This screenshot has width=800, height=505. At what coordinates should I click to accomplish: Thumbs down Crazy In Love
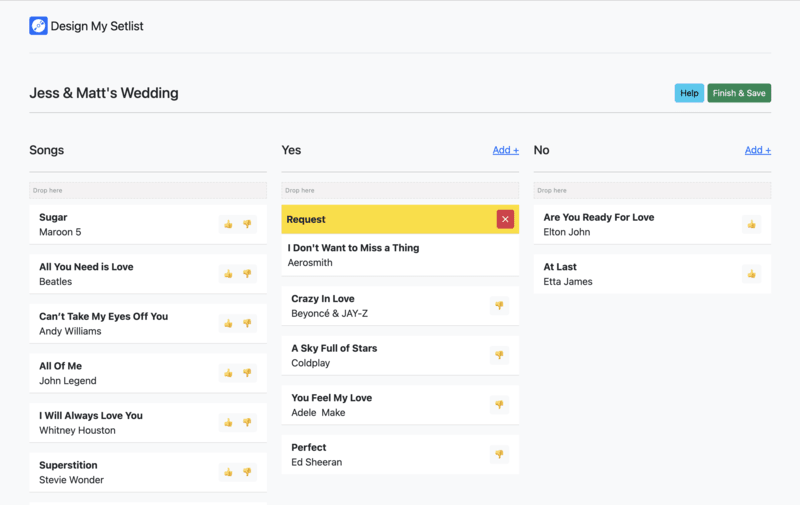[499, 306]
